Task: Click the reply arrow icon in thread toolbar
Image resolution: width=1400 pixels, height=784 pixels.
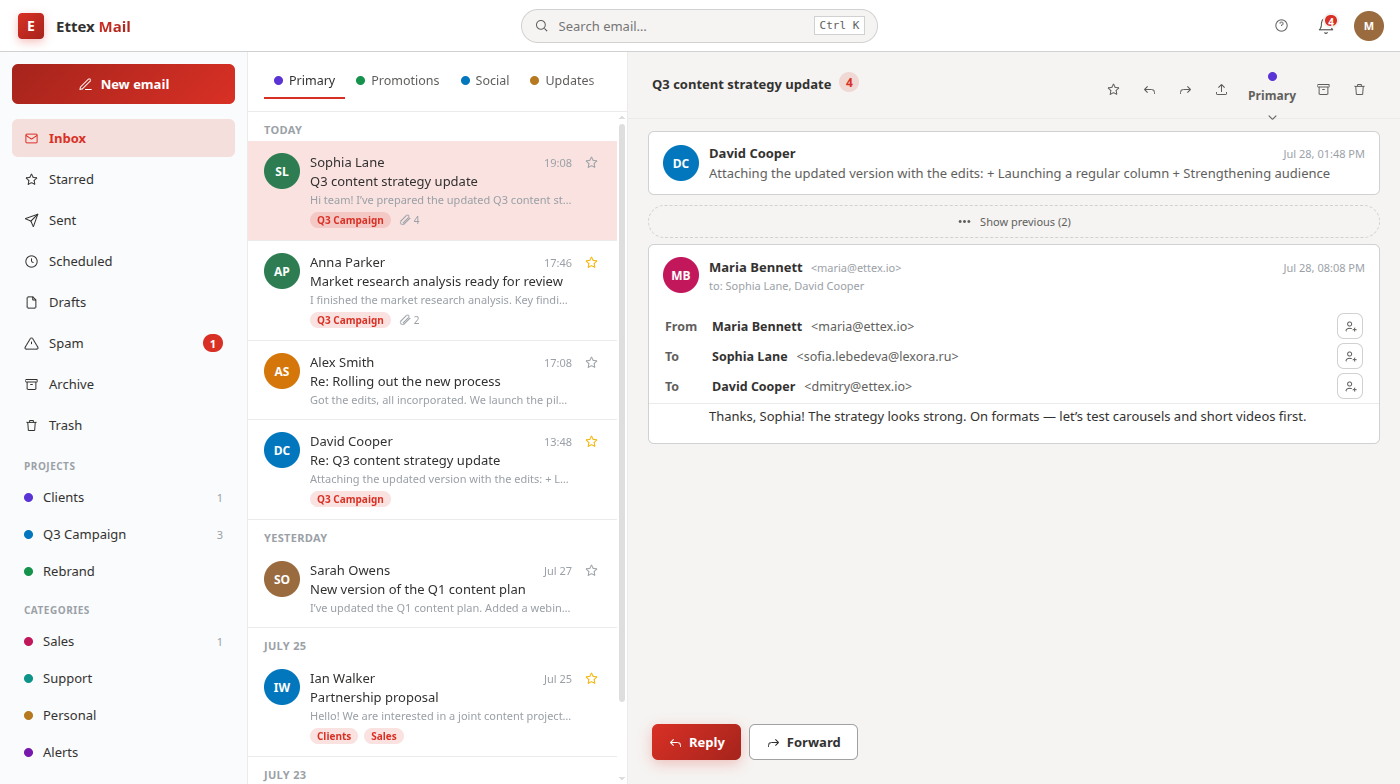Action: (x=1149, y=90)
